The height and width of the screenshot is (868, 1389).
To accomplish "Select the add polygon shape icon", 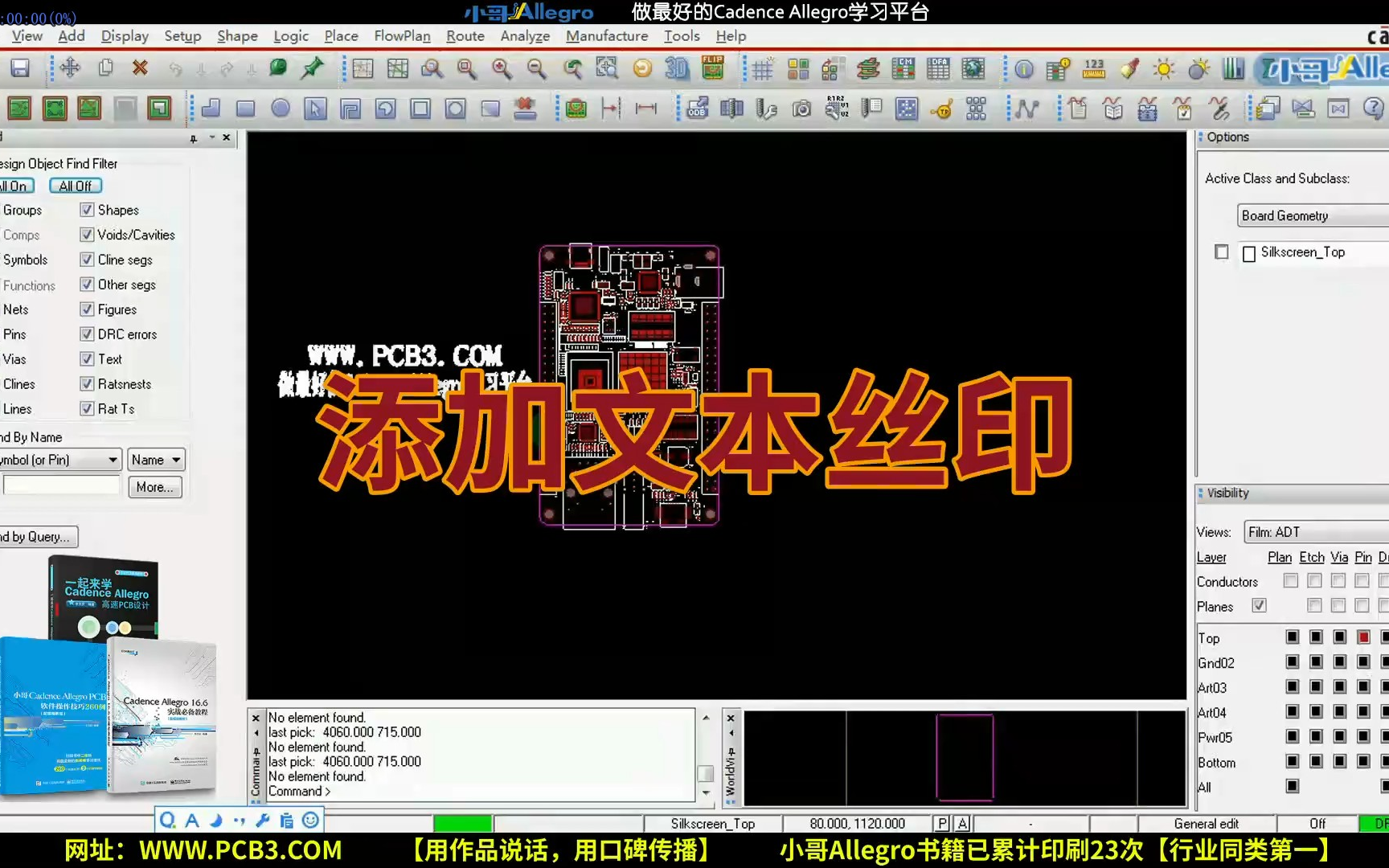I will click(x=211, y=108).
